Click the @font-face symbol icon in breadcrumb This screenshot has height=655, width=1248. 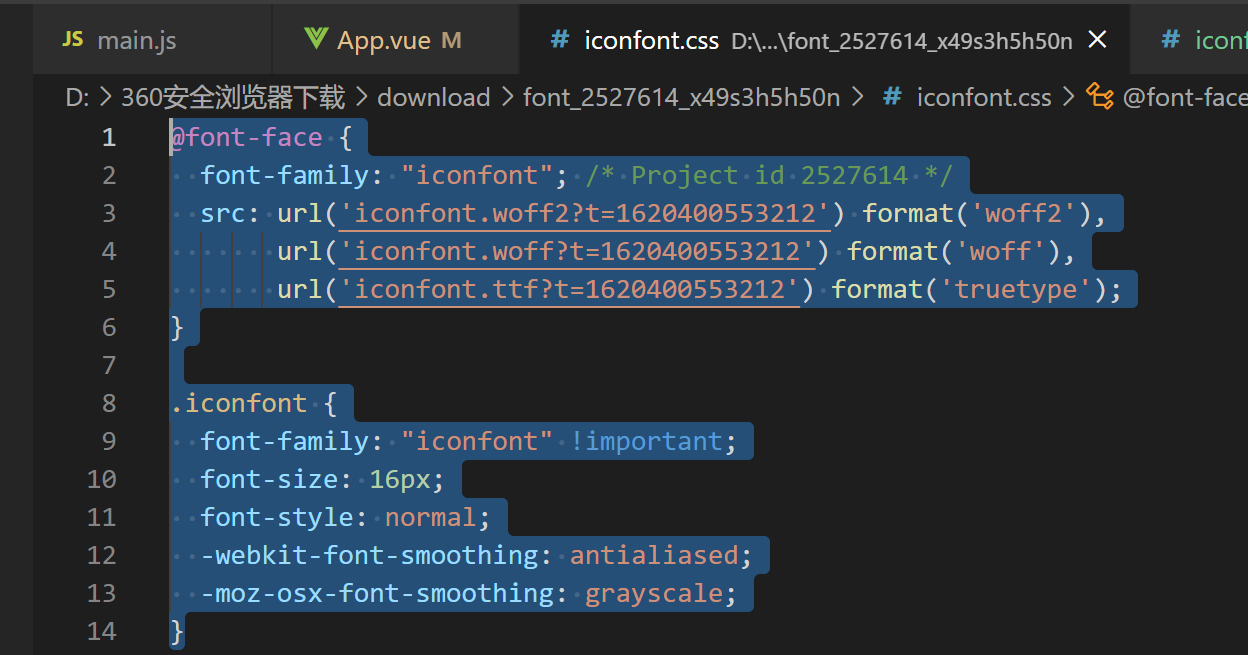1100,96
